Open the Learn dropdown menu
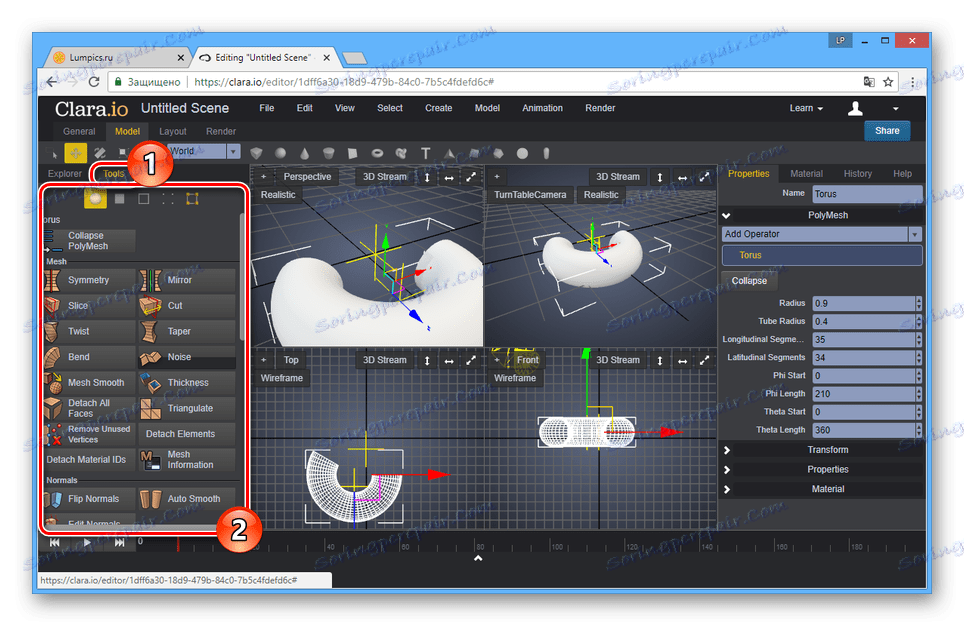The image size is (964, 626). point(806,108)
